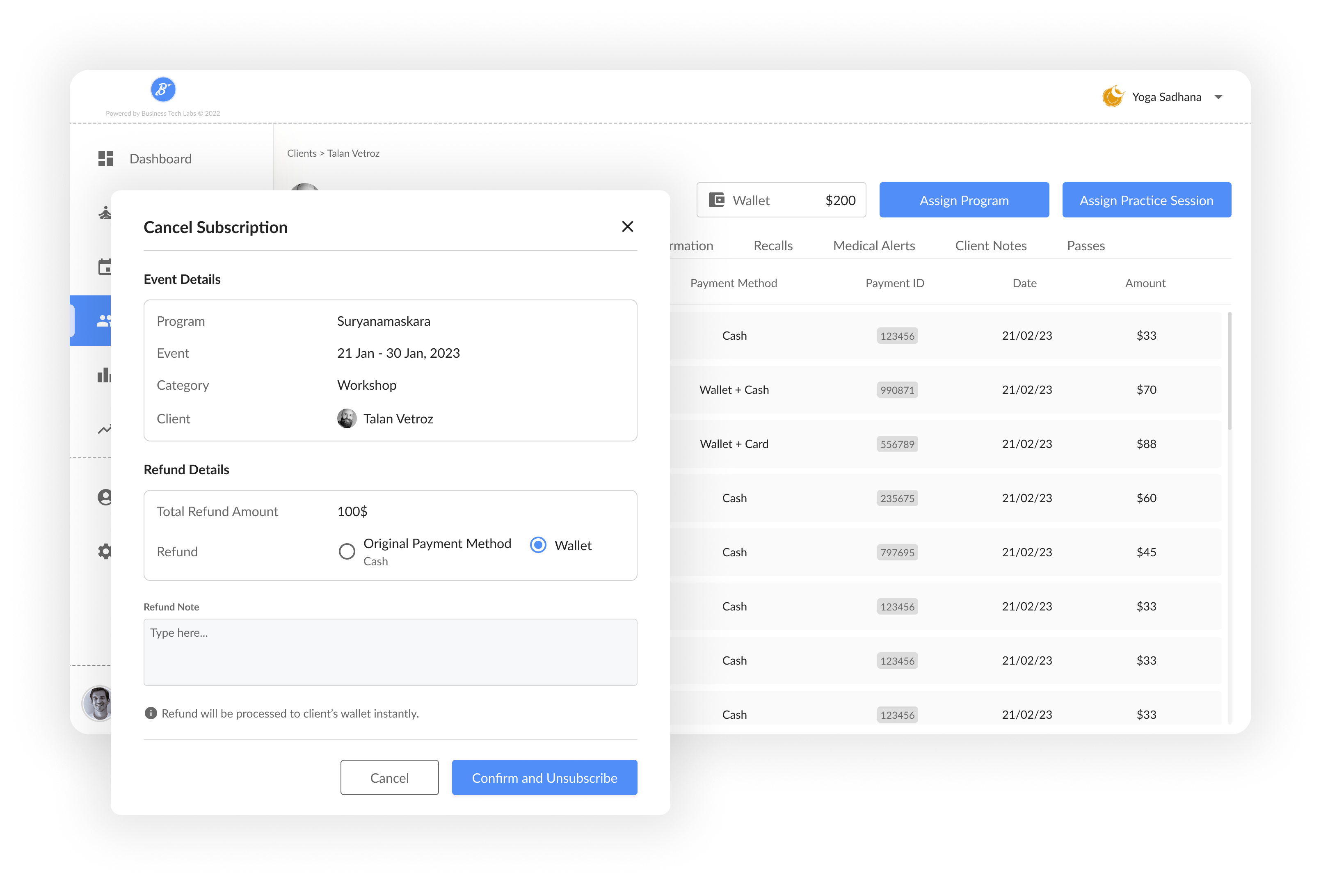This screenshot has height=896, width=1321.
Task: Select Wallet as the refund destination
Action: [538, 545]
